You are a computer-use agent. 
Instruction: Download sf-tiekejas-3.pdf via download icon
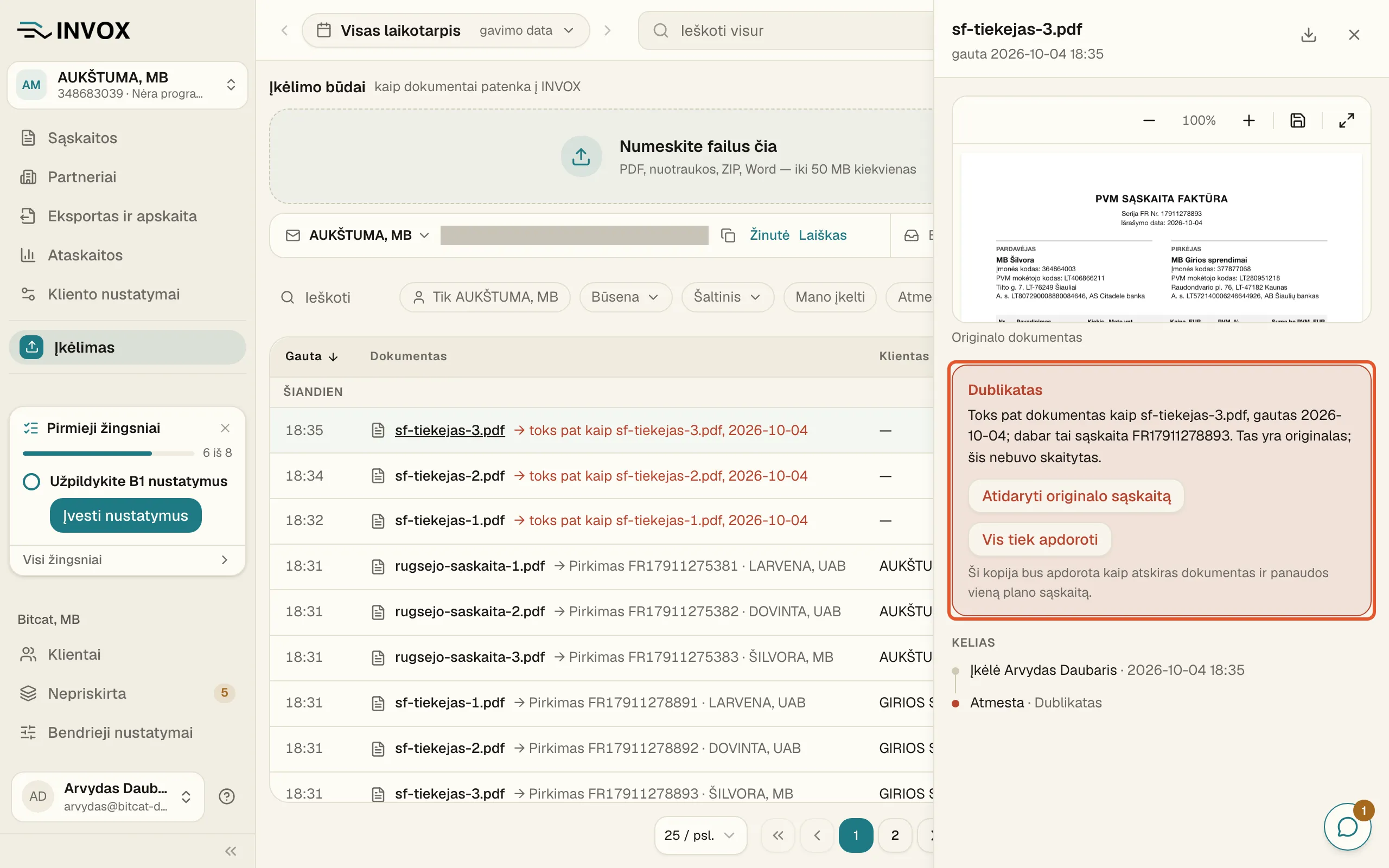click(1308, 35)
